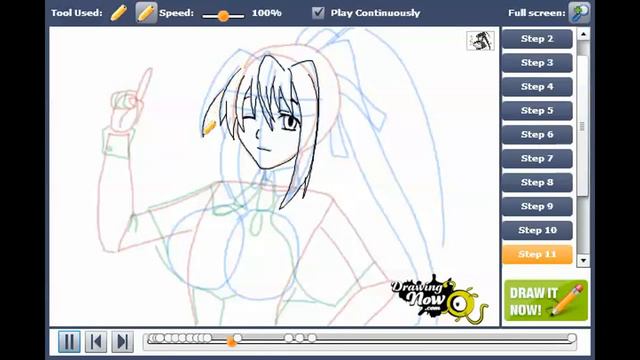640x360 pixels.
Task: Skip to next step button
Action: pyautogui.click(x=122, y=341)
